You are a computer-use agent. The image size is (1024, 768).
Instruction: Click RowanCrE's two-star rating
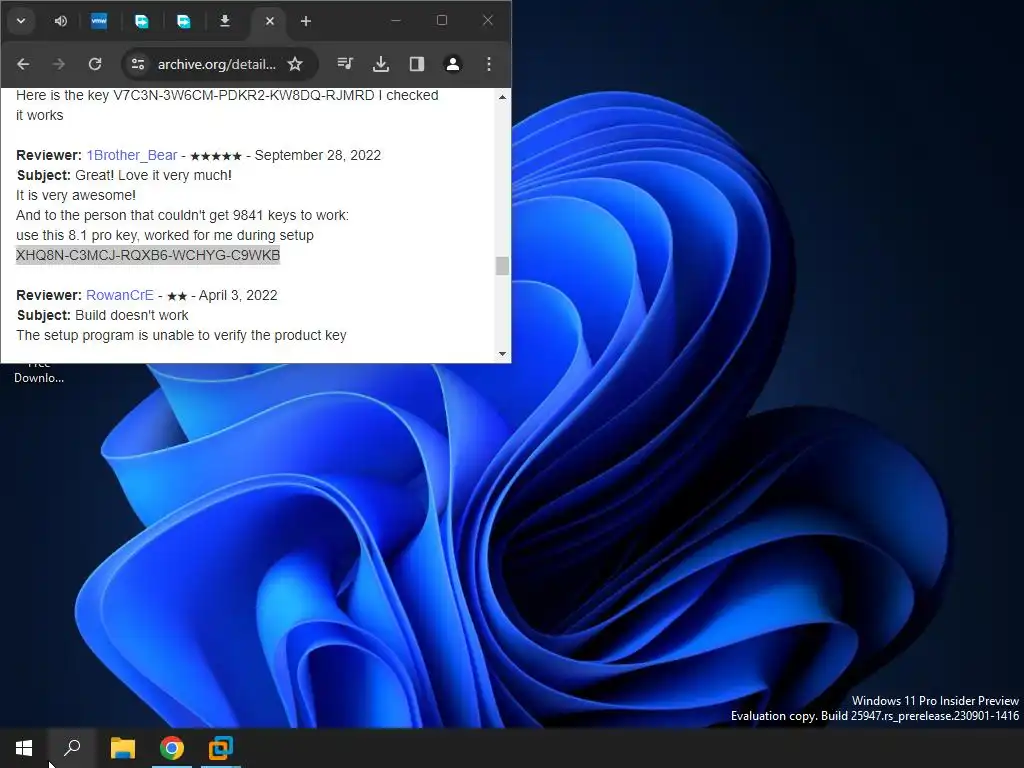[x=177, y=296]
